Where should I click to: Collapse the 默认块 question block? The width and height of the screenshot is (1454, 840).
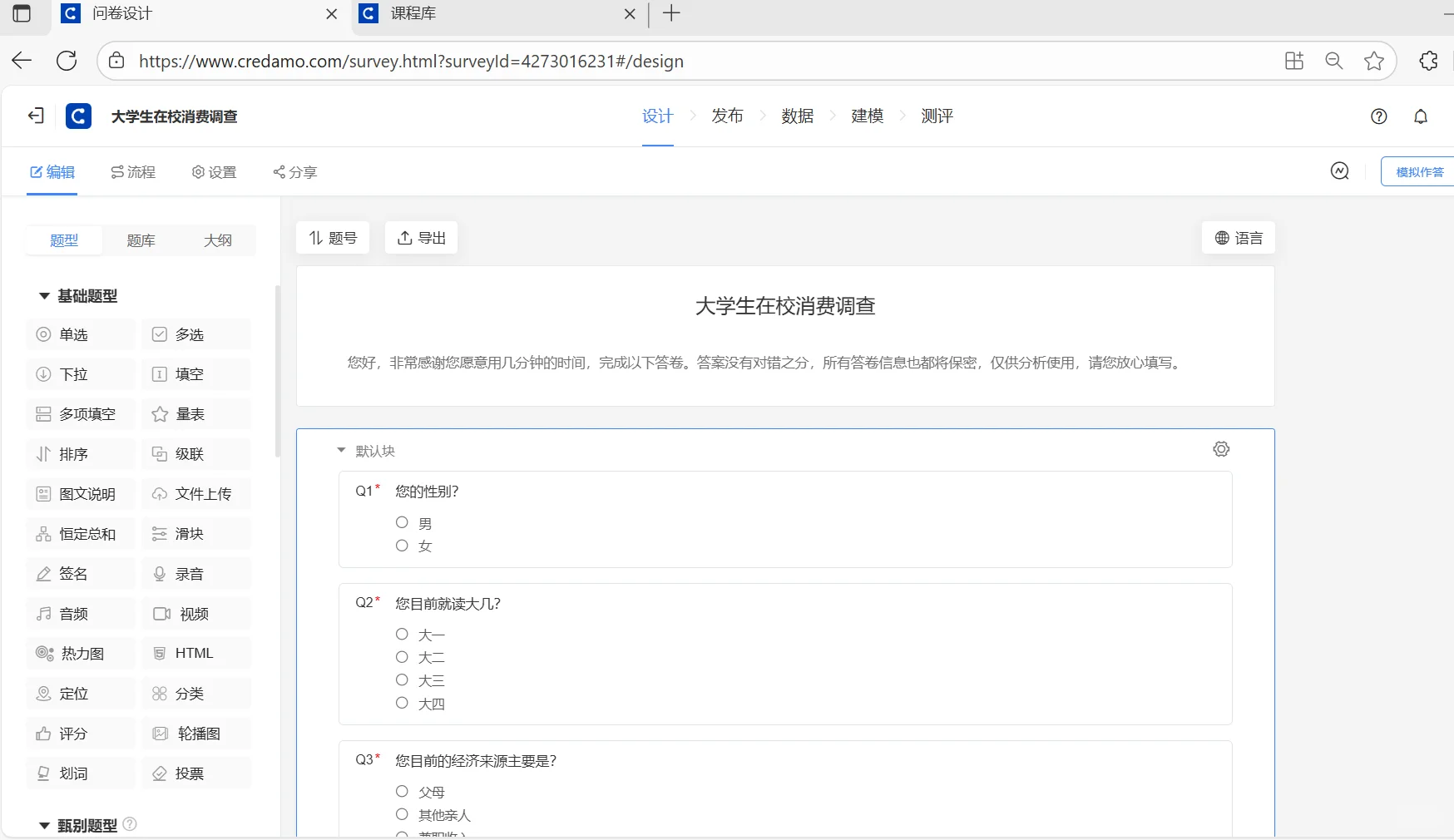tap(340, 450)
